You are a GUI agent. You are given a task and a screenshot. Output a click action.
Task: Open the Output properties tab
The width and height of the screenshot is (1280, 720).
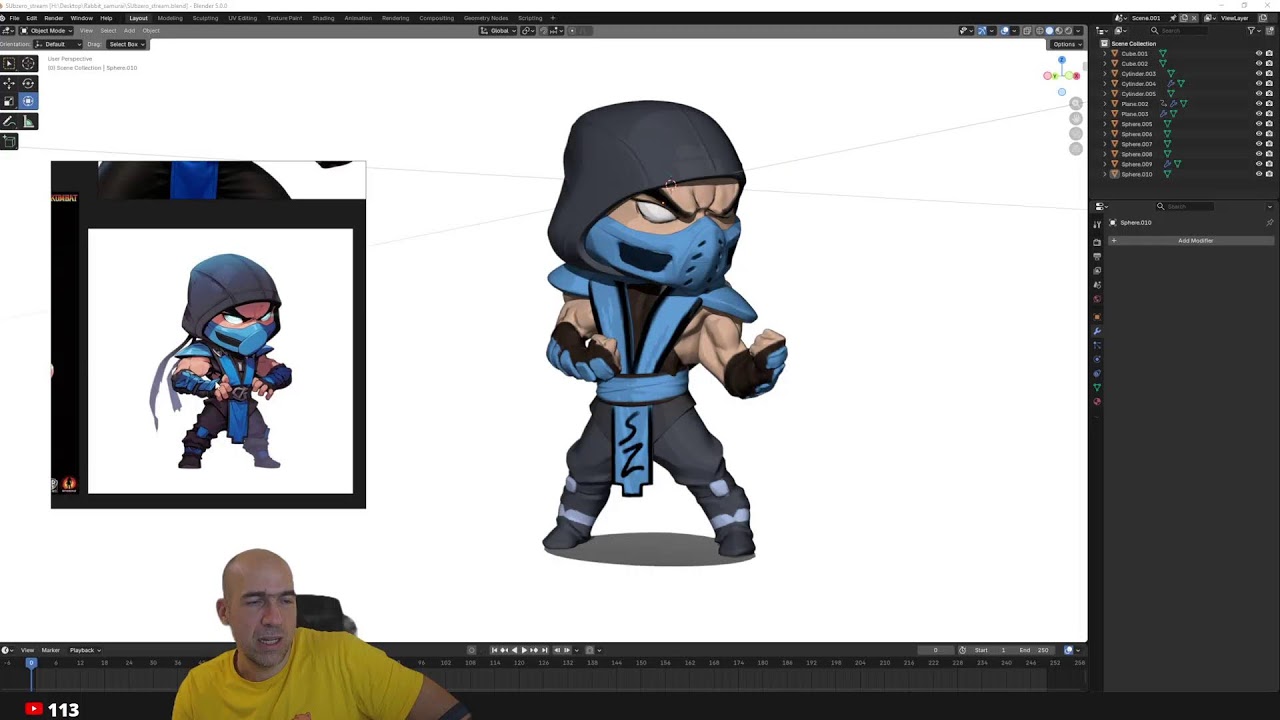point(1097,257)
